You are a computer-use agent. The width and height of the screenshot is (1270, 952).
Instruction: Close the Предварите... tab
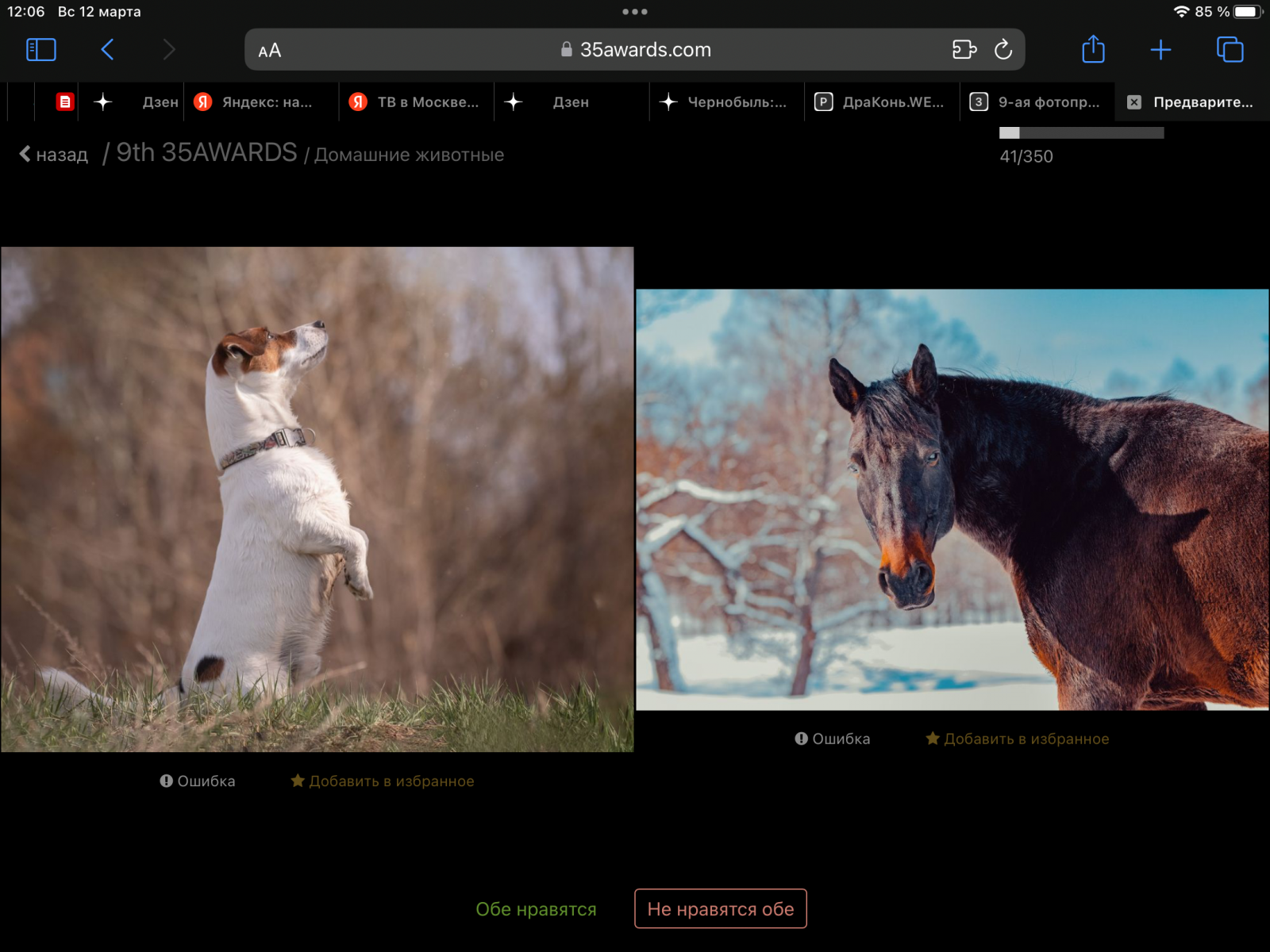point(1134,102)
